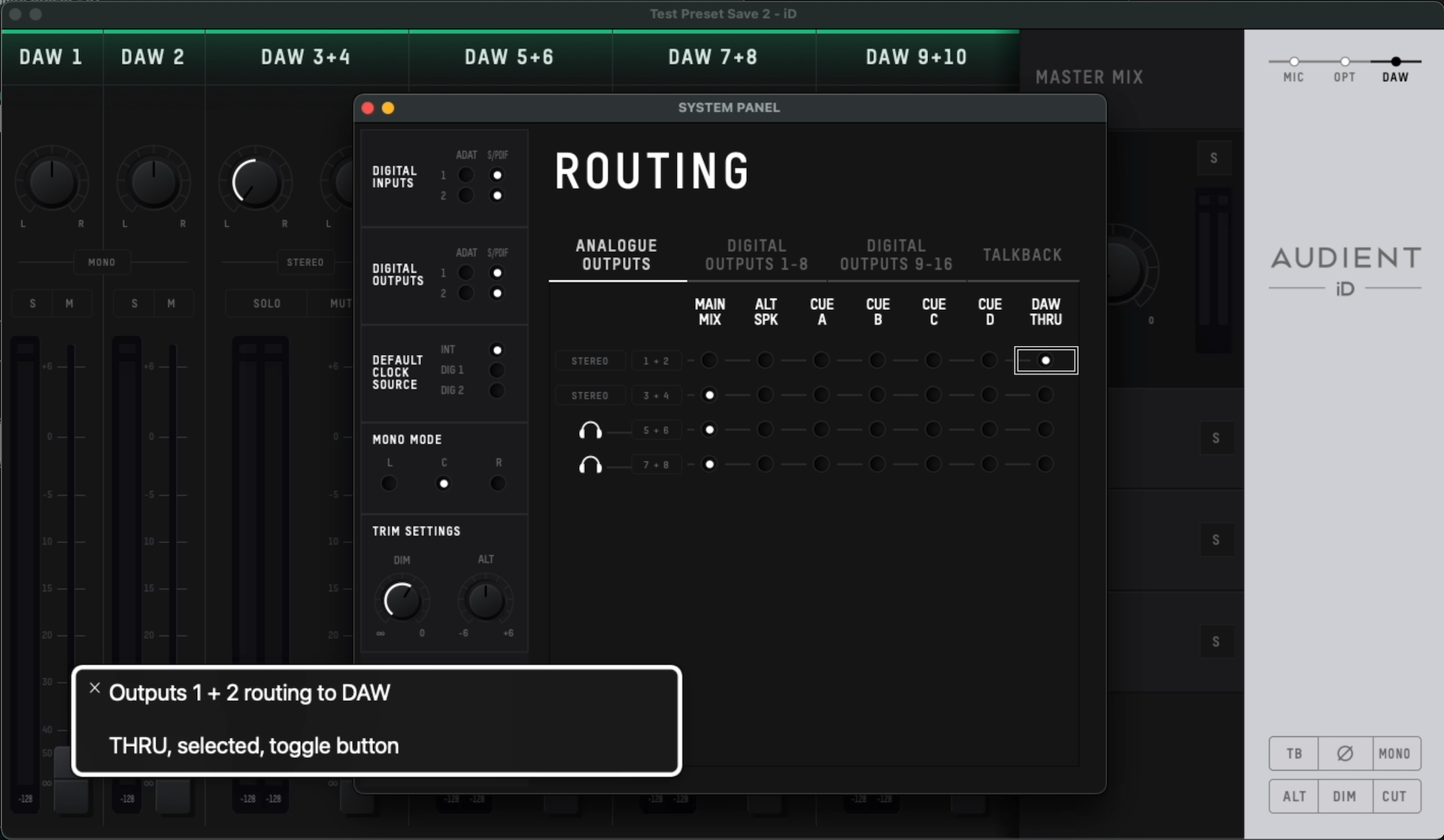Click the headphone icon for outputs 5+6
This screenshot has height=840, width=1444.
pyautogui.click(x=590, y=430)
